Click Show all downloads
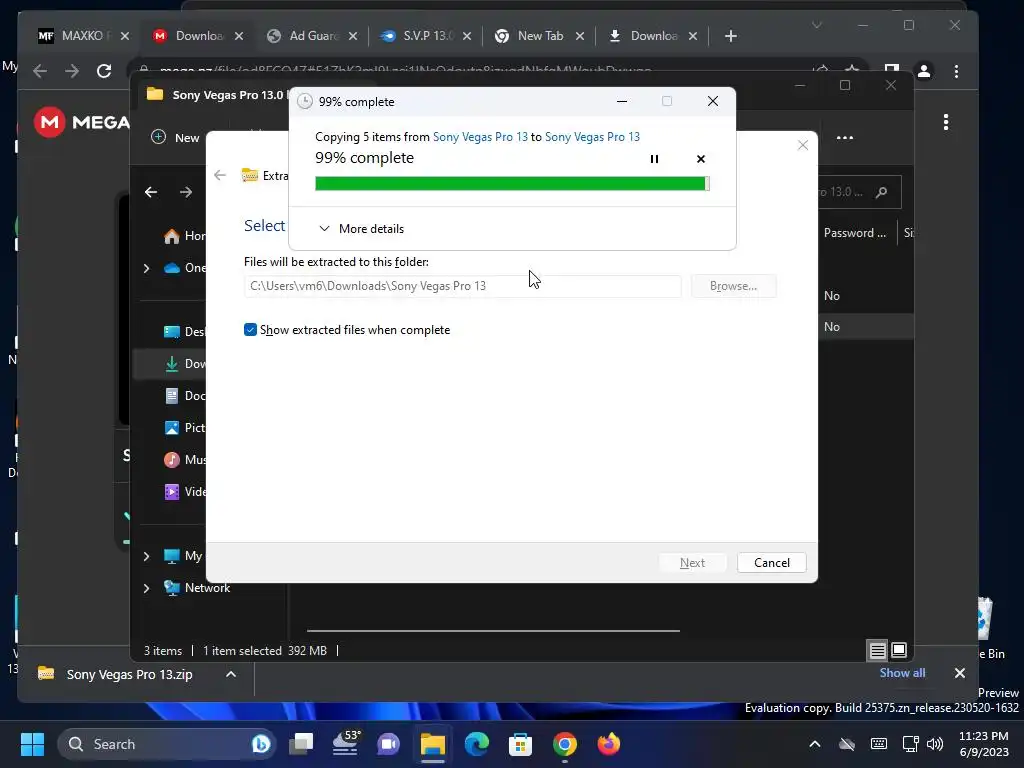This screenshot has height=768, width=1024. [x=902, y=673]
